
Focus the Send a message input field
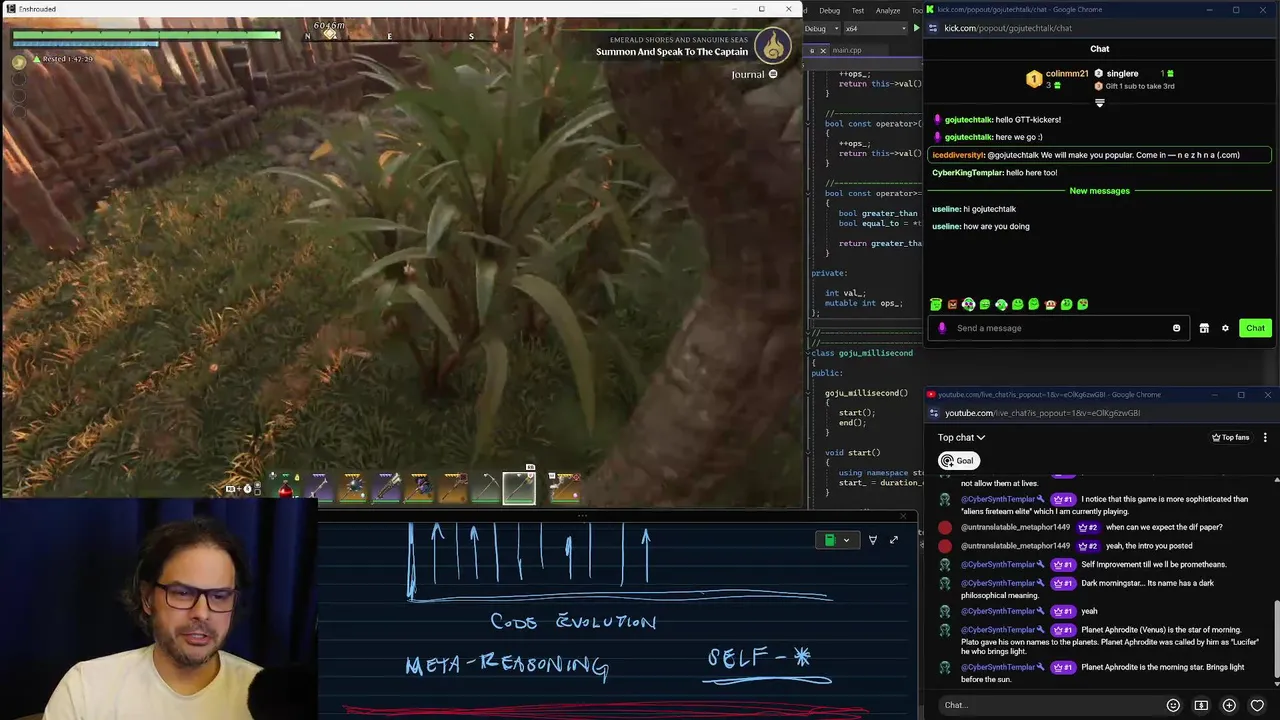[1058, 328]
